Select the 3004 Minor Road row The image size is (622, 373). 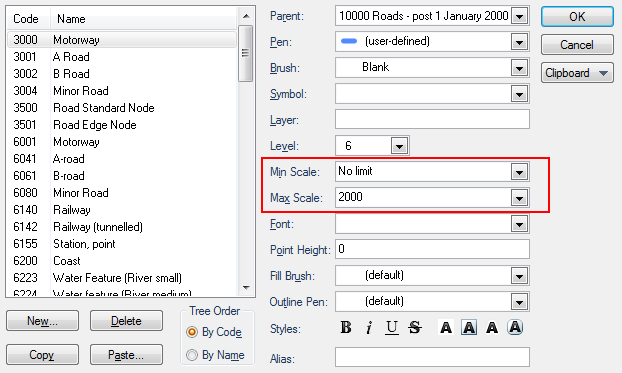pos(122,91)
